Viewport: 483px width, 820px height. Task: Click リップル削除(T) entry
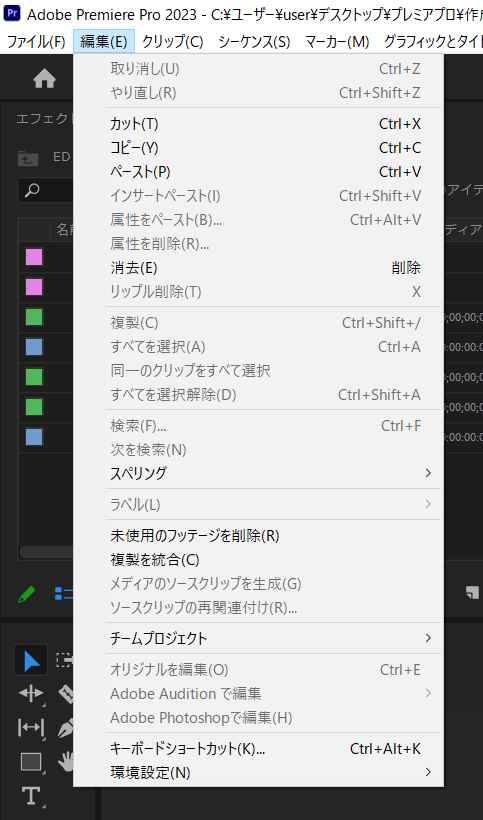click(259, 291)
